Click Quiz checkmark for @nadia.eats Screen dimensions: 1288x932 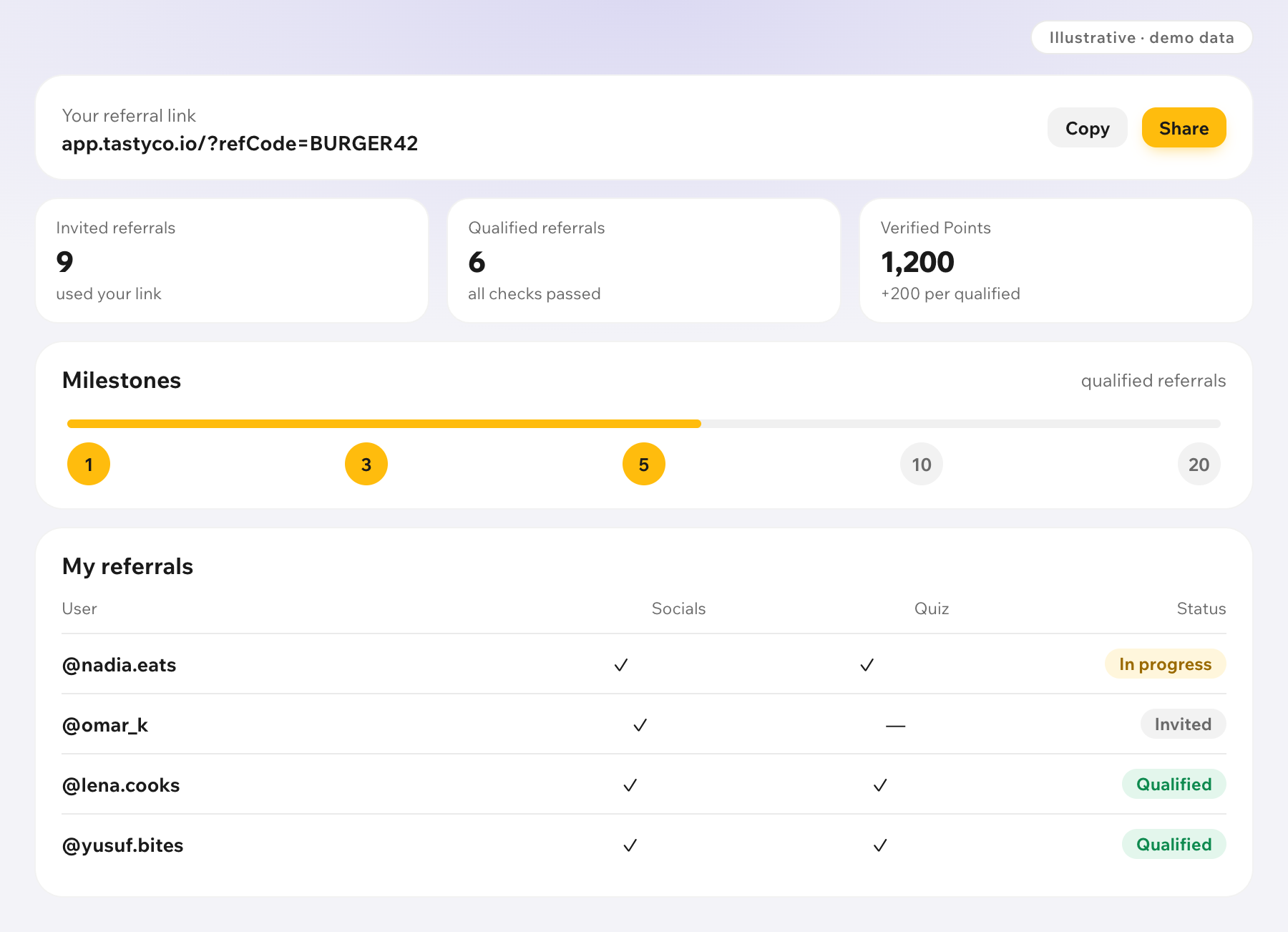coord(867,665)
